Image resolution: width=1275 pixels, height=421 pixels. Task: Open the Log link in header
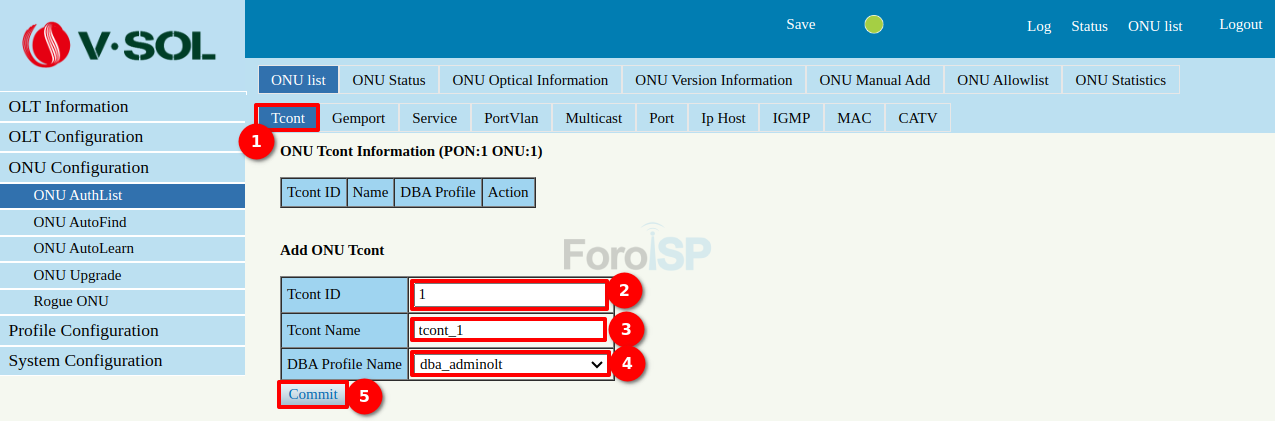point(1039,26)
